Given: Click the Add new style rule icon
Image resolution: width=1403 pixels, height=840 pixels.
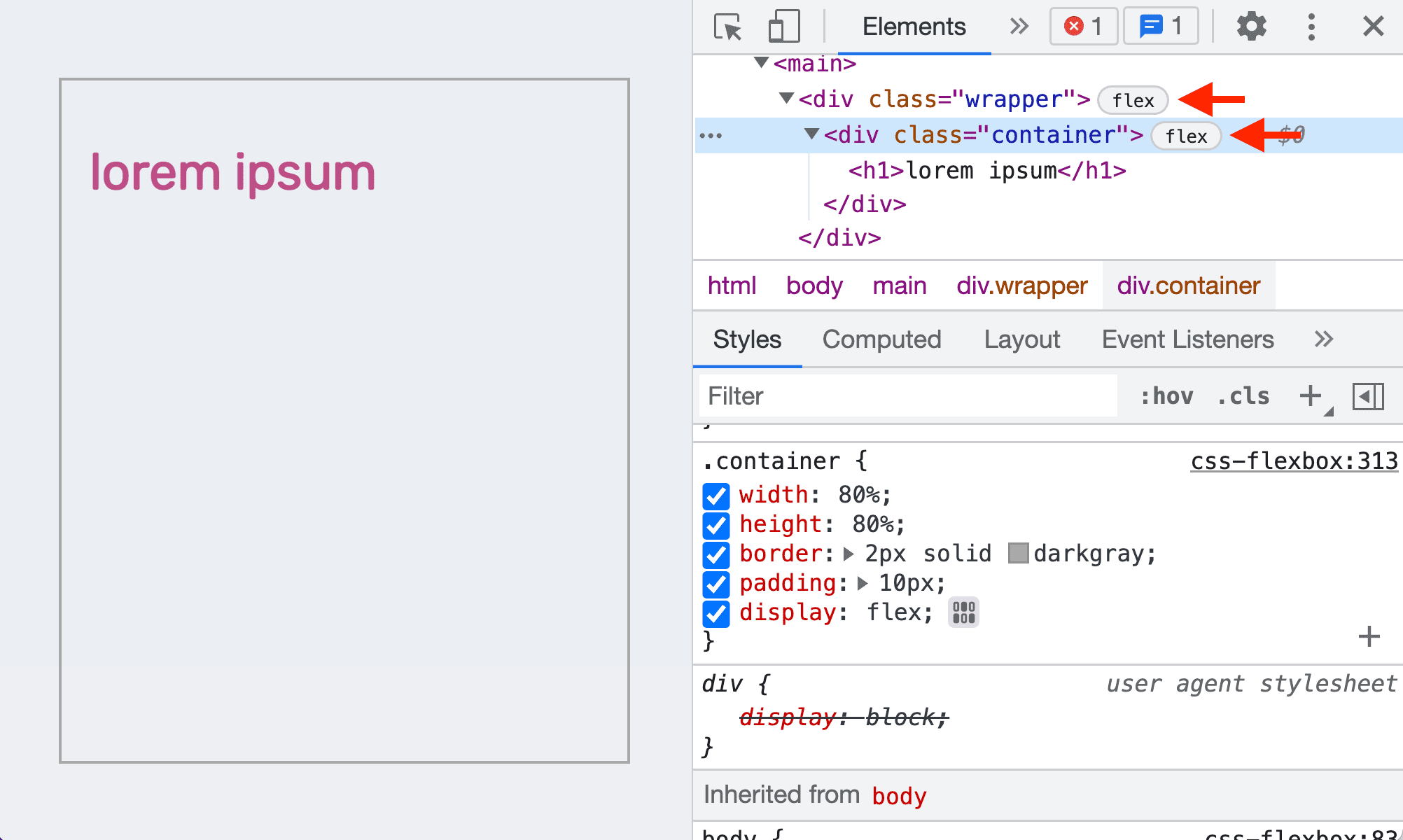Looking at the screenshot, I should [x=1311, y=395].
